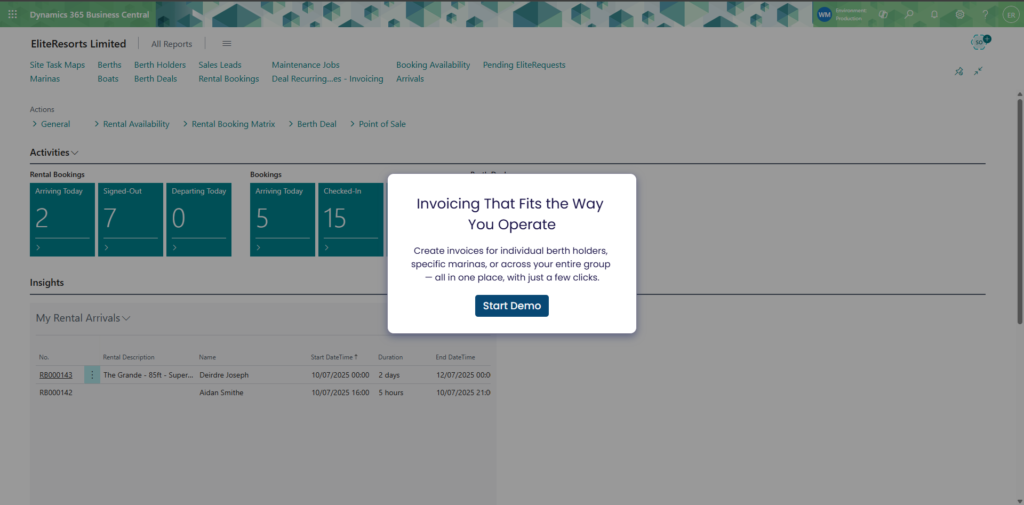Click arrow on Bookings Arriving Today tile
The image size is (1024, 505).
[258, 248]
